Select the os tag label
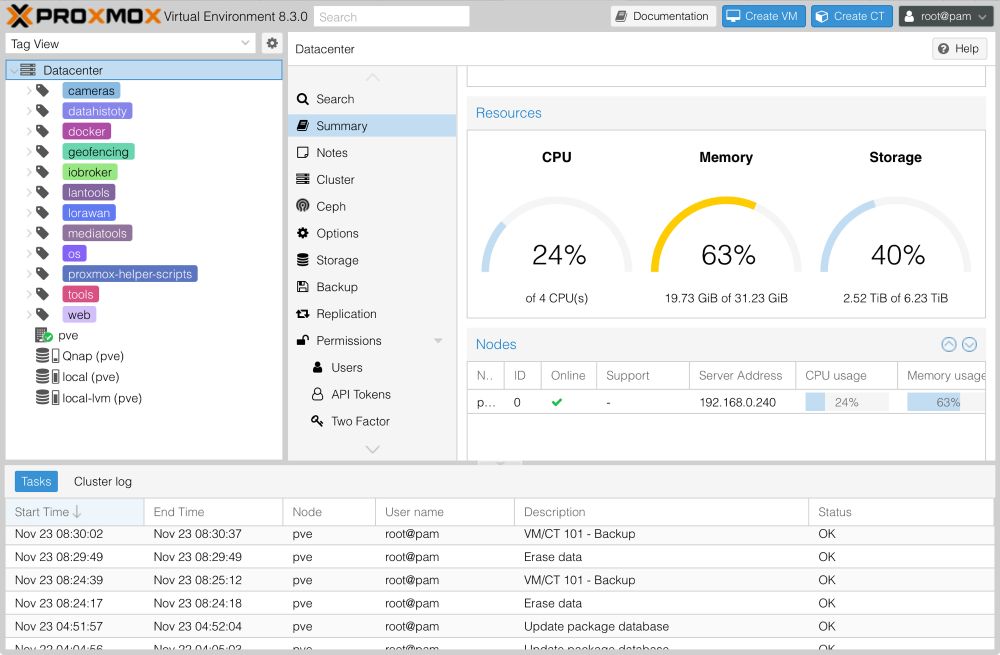This screenshot has height=655, width=1000. [x=74, y=254]
